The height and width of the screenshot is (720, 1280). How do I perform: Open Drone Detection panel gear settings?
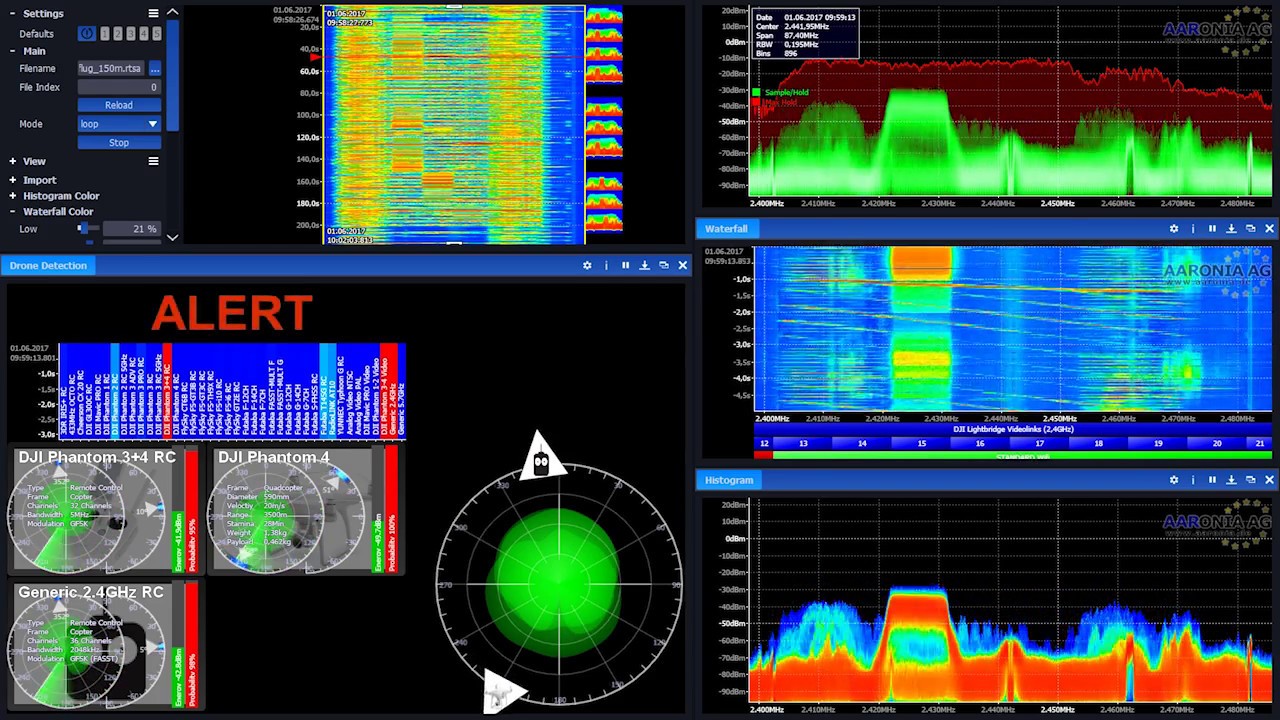pyautogui.click(x=587, y=265)
